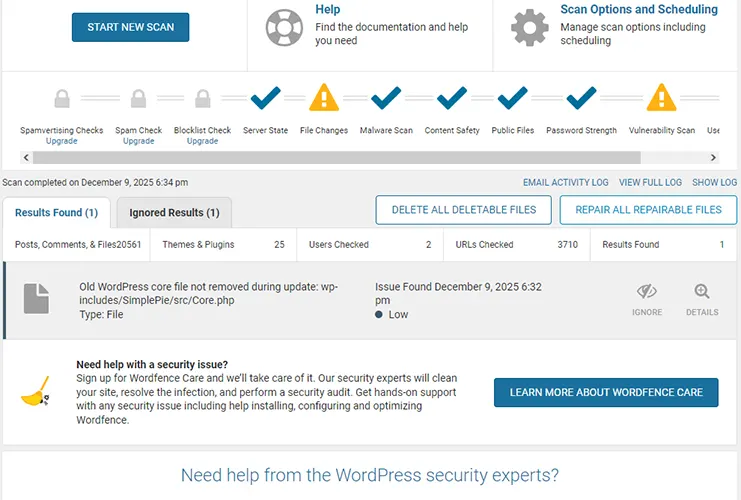Screen dimensions: 741x500
Task: Click Need help with a security issue heading
Action: (152, 364)
